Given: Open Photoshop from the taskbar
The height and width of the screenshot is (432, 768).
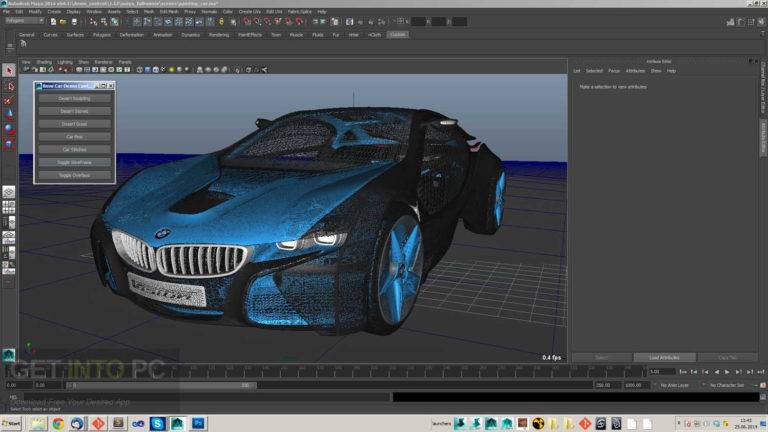Looking at the screenshot, I should click(x=198, y=423).
